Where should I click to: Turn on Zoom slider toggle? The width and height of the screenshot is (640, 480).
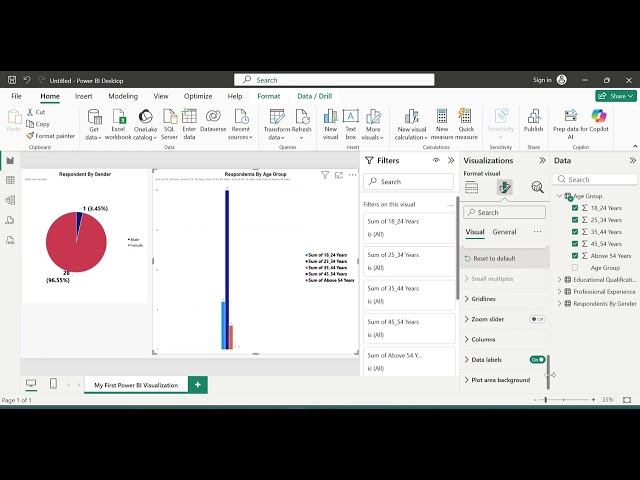click(x=538, y=319)
